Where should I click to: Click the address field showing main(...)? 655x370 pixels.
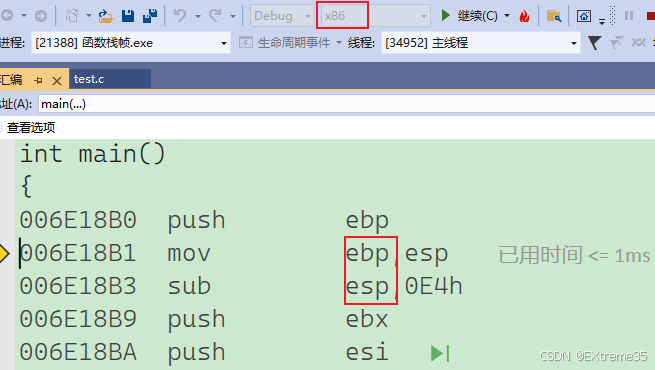point(347,104)
